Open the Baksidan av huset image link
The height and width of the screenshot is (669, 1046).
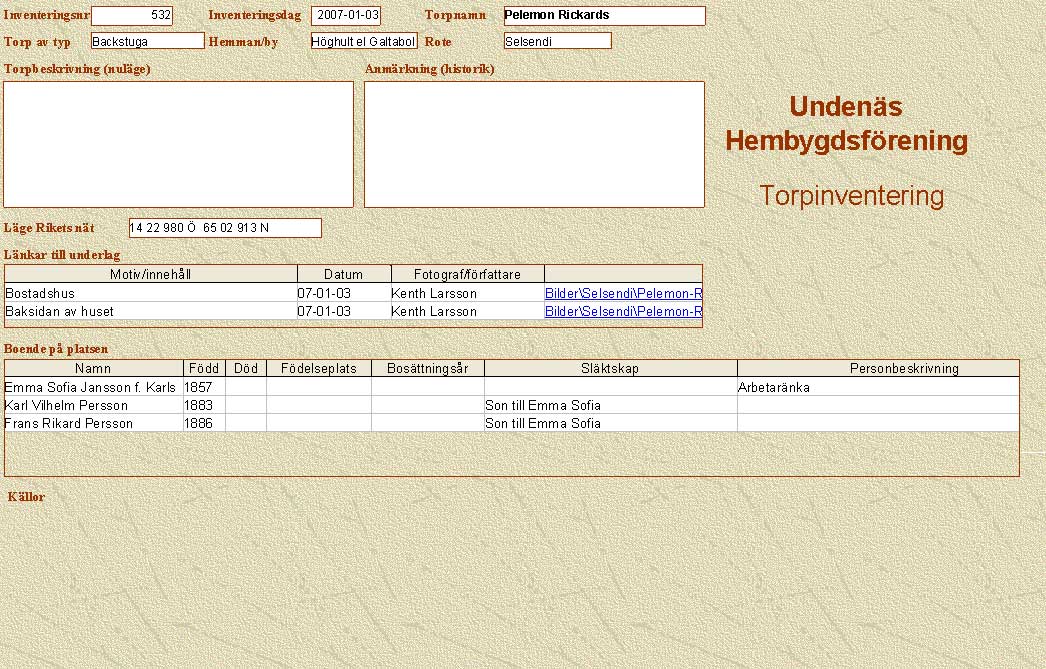point(623,311)
